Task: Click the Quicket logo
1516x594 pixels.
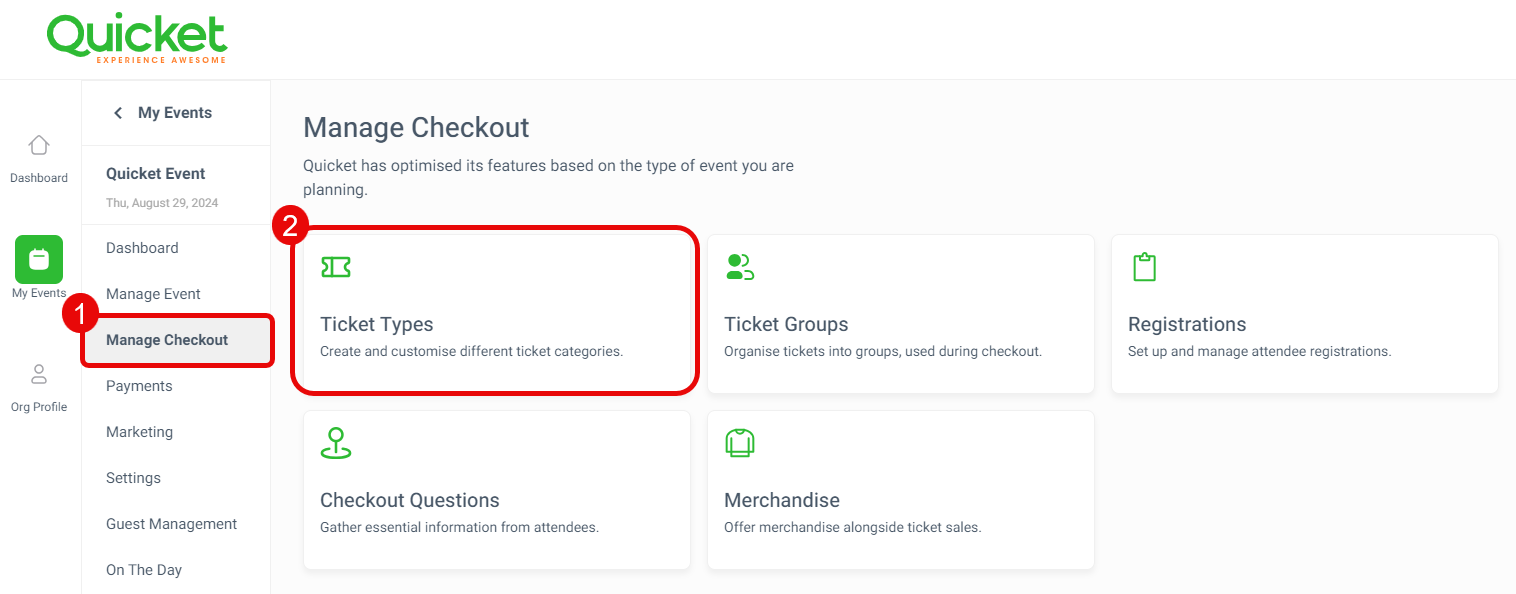Action: (137, 38)
